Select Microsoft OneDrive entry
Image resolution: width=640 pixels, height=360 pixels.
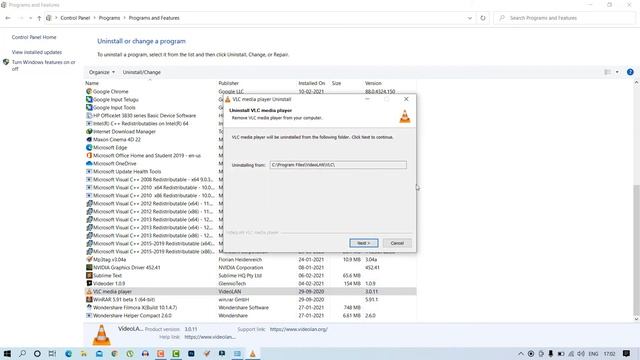point(114,164)
